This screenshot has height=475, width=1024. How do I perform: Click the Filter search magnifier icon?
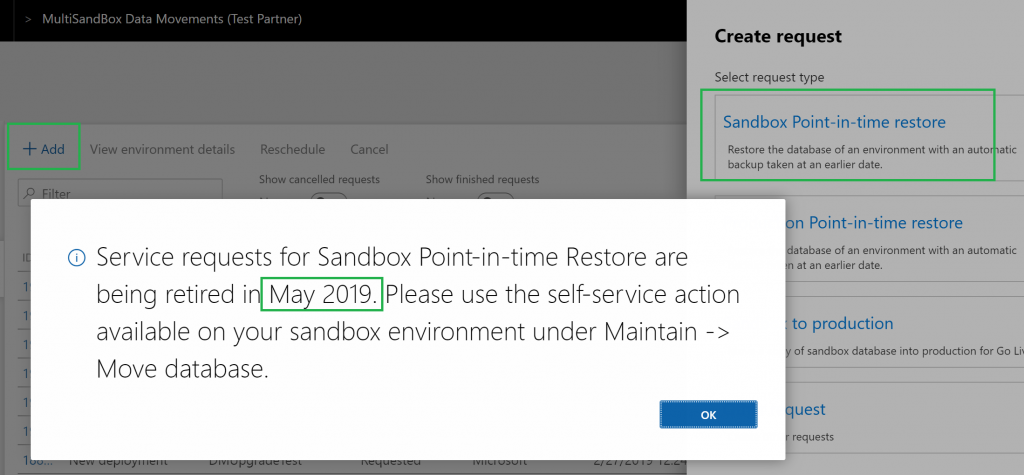pos(28,193)
